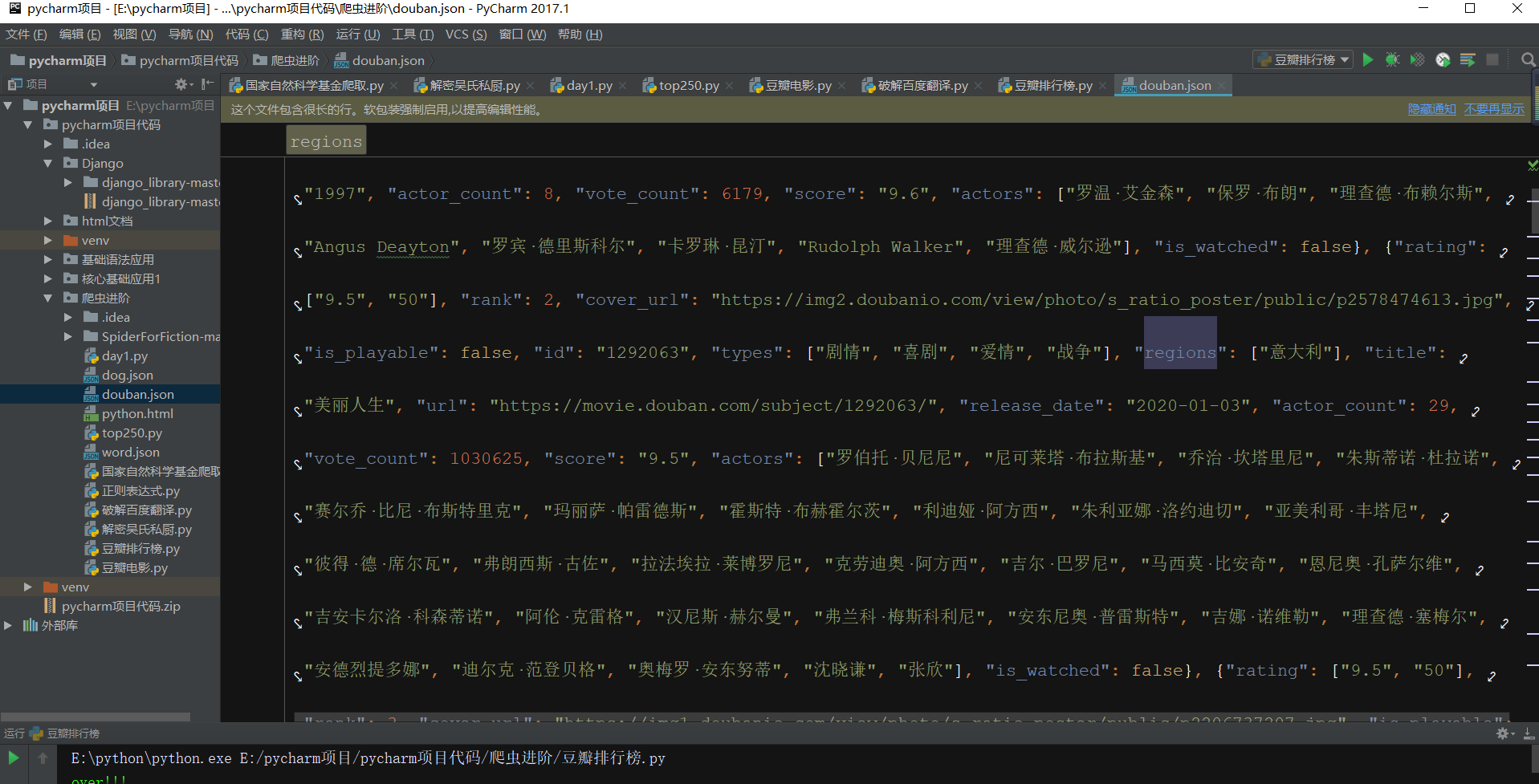Click the project tree horizontal scrollbar

96,717
